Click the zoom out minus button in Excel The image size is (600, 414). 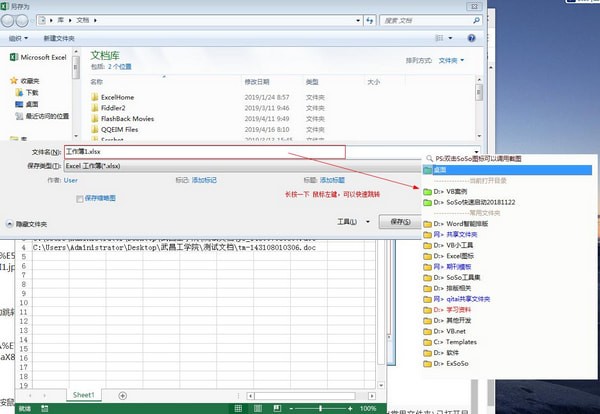(x=291, y=409)
